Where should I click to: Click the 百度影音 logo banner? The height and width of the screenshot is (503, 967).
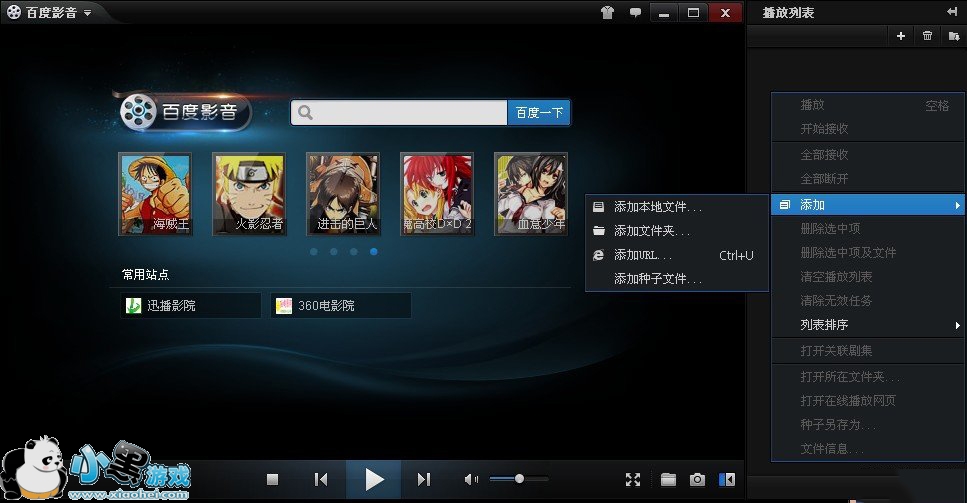point(185,112)
